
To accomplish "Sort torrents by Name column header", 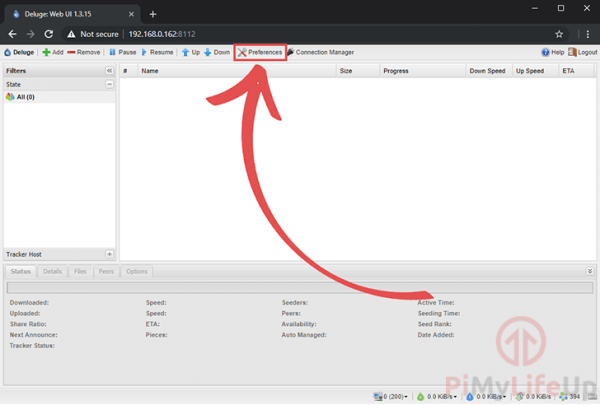I will point(150,71).
